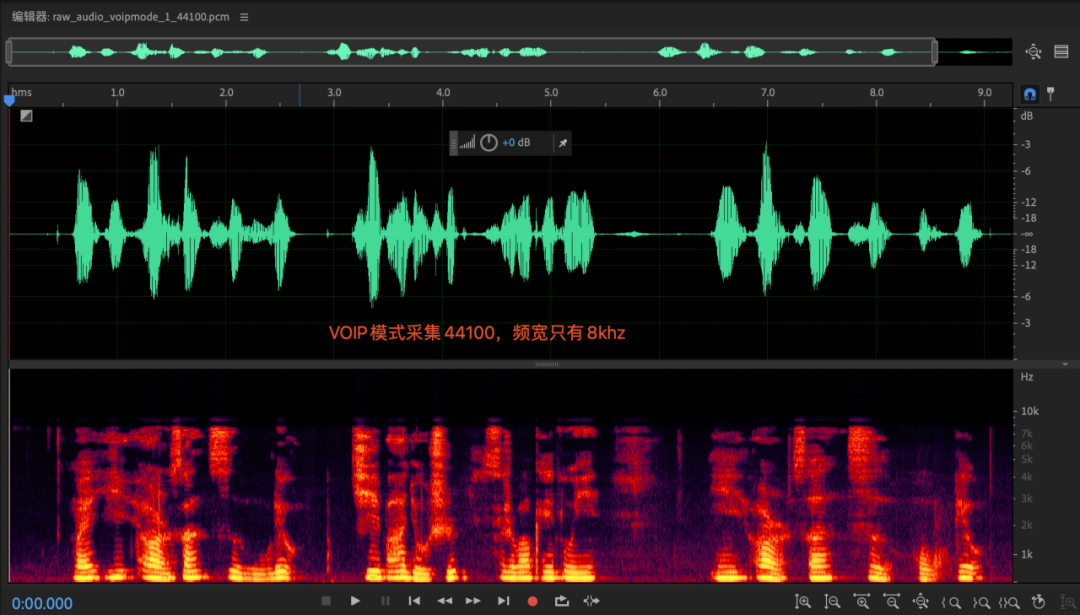
Task: Click the 0:00.000 timecode display
Action: tap(42, 603)
